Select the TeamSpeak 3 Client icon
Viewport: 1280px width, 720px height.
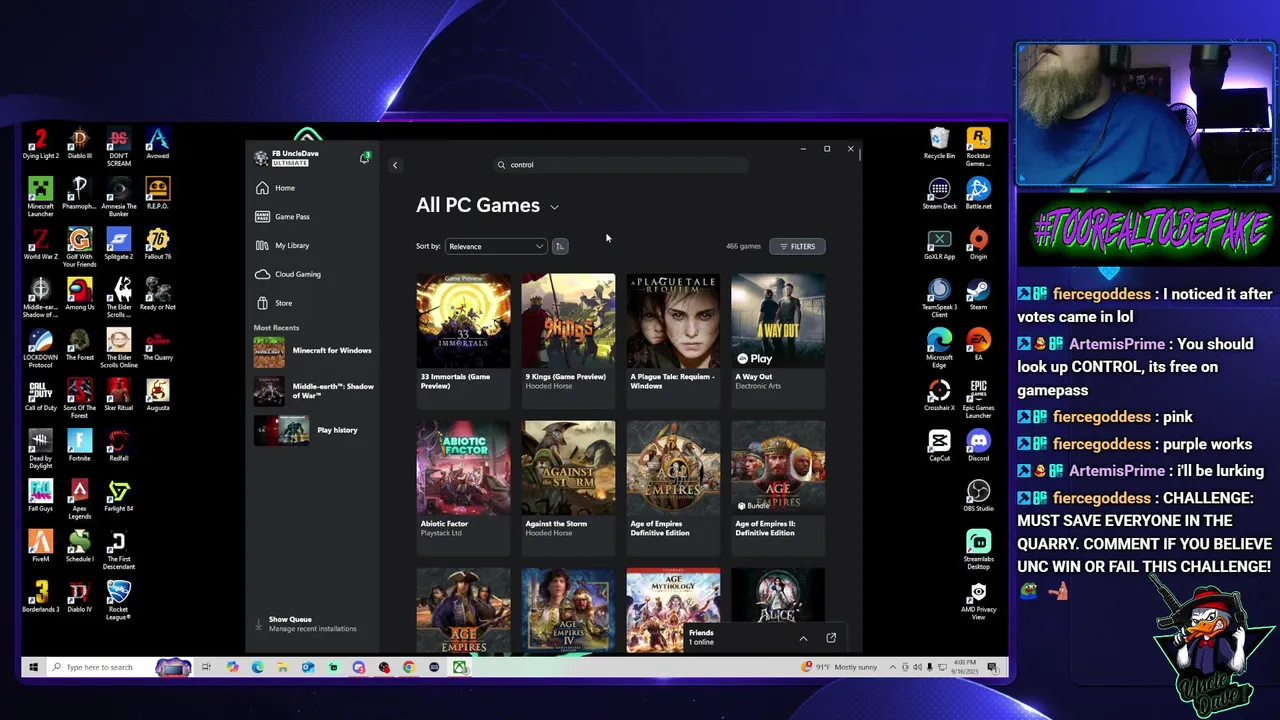(x=939, y=298)
